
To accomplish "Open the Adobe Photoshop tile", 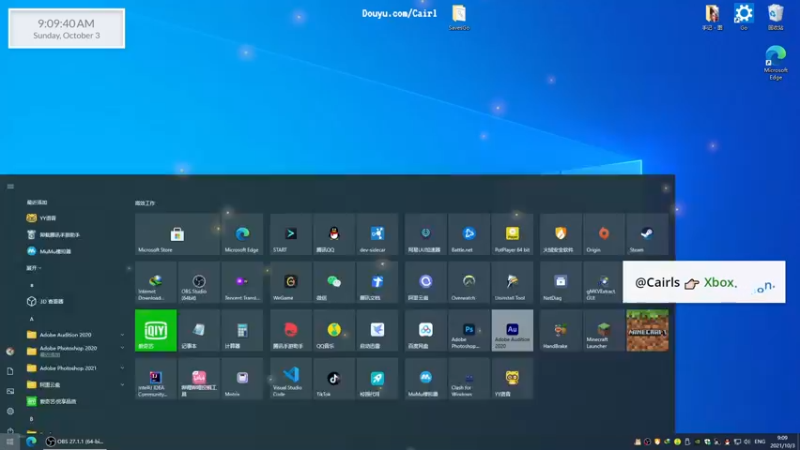I will [469, 330].
